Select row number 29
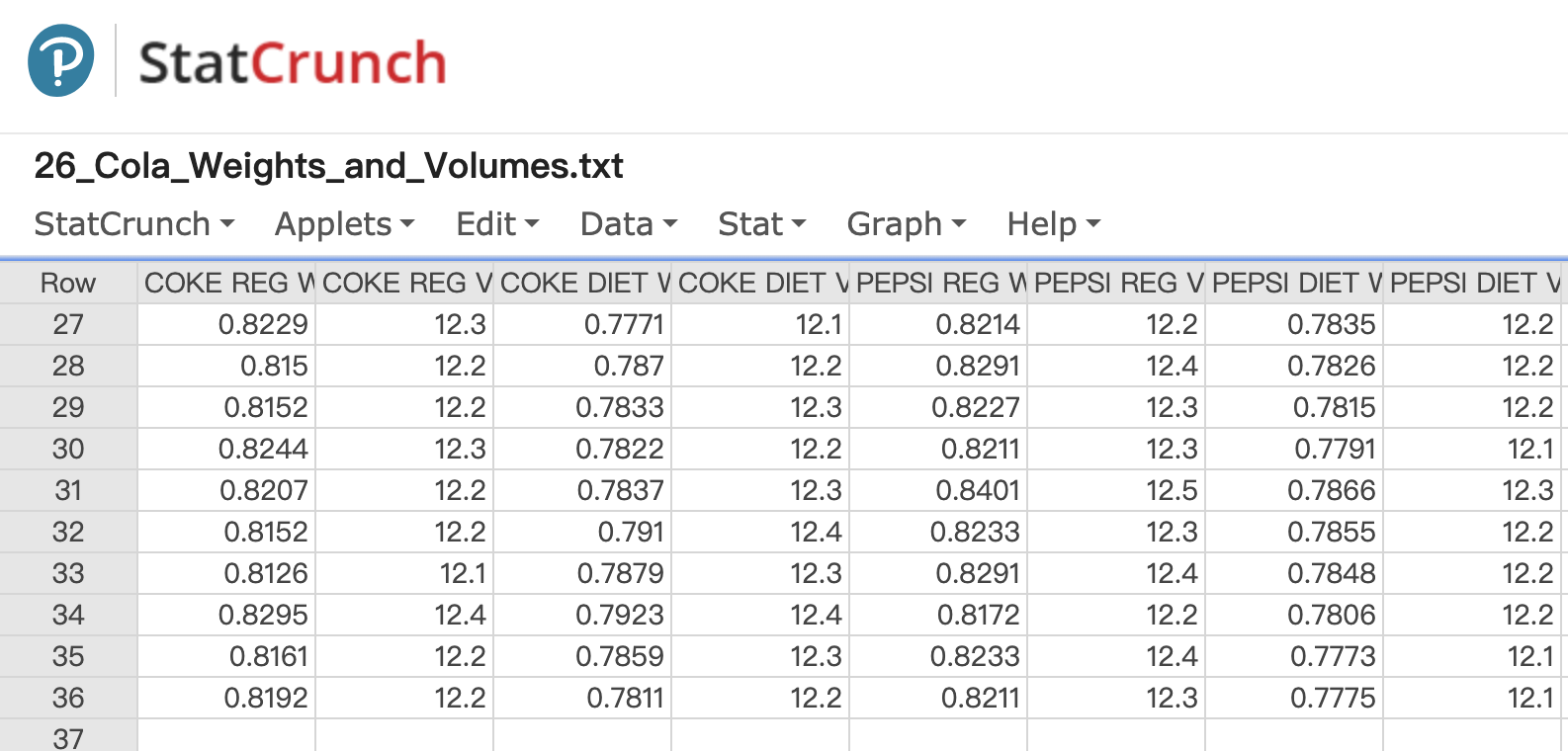Screen dimensions: 1568x751 [68, 407]
